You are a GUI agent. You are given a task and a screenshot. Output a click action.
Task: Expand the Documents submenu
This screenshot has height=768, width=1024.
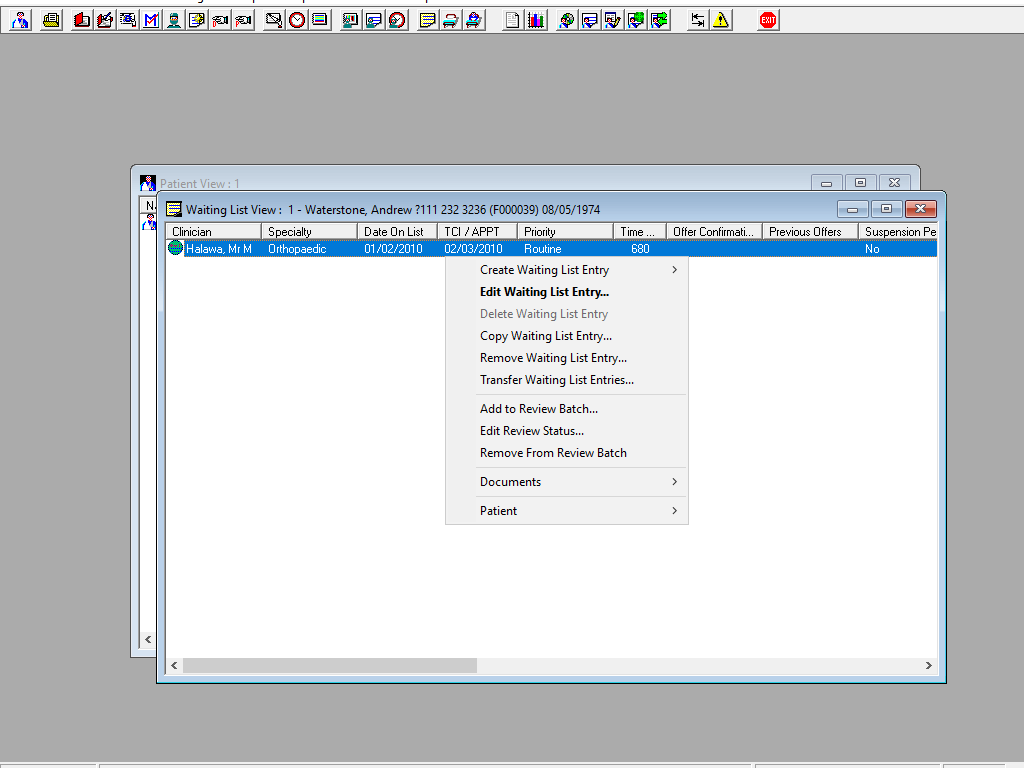[566, 482]
